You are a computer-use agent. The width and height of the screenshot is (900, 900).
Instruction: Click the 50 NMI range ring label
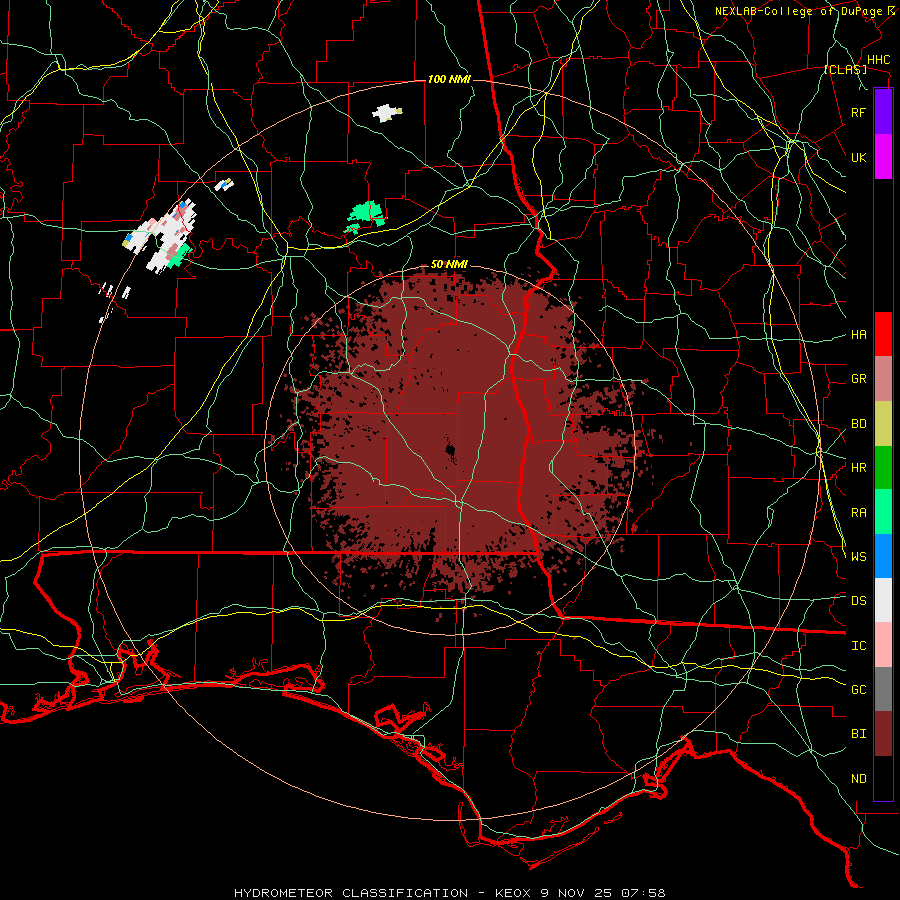pyautogui.click(x=449, y=265)
